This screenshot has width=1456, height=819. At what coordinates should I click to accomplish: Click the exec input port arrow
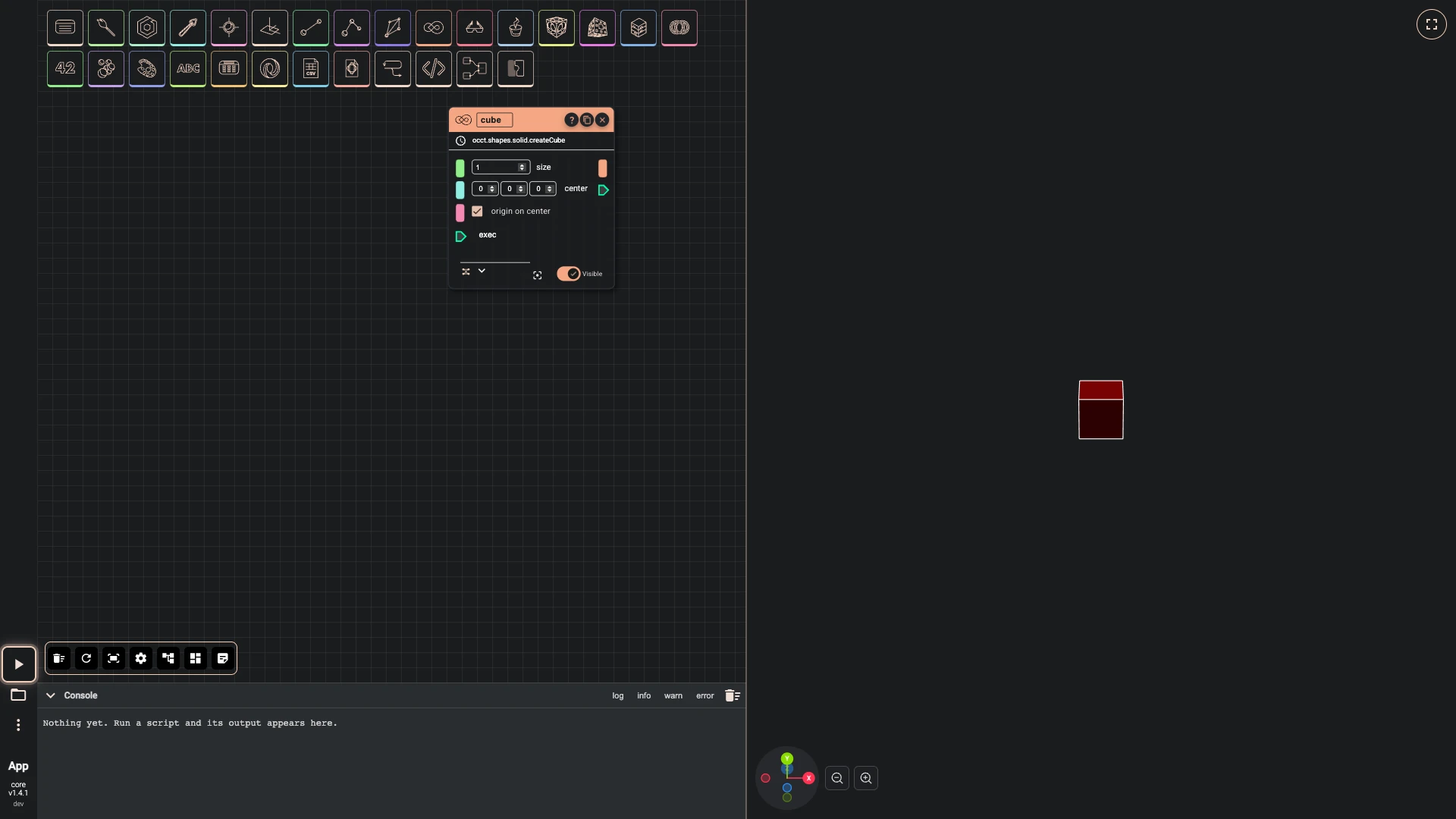click(460, 237)
